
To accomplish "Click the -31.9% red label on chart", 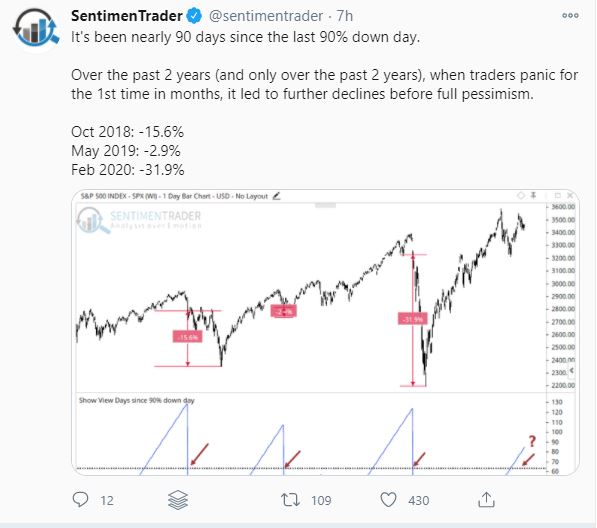I will pos(413,319).
